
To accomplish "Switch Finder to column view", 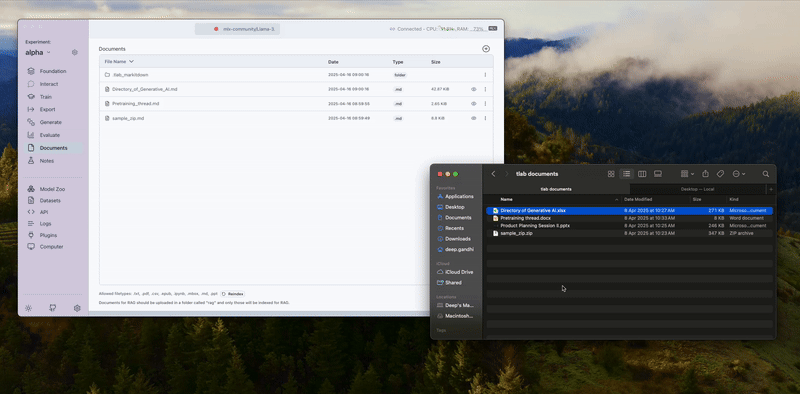I will 642,174.
